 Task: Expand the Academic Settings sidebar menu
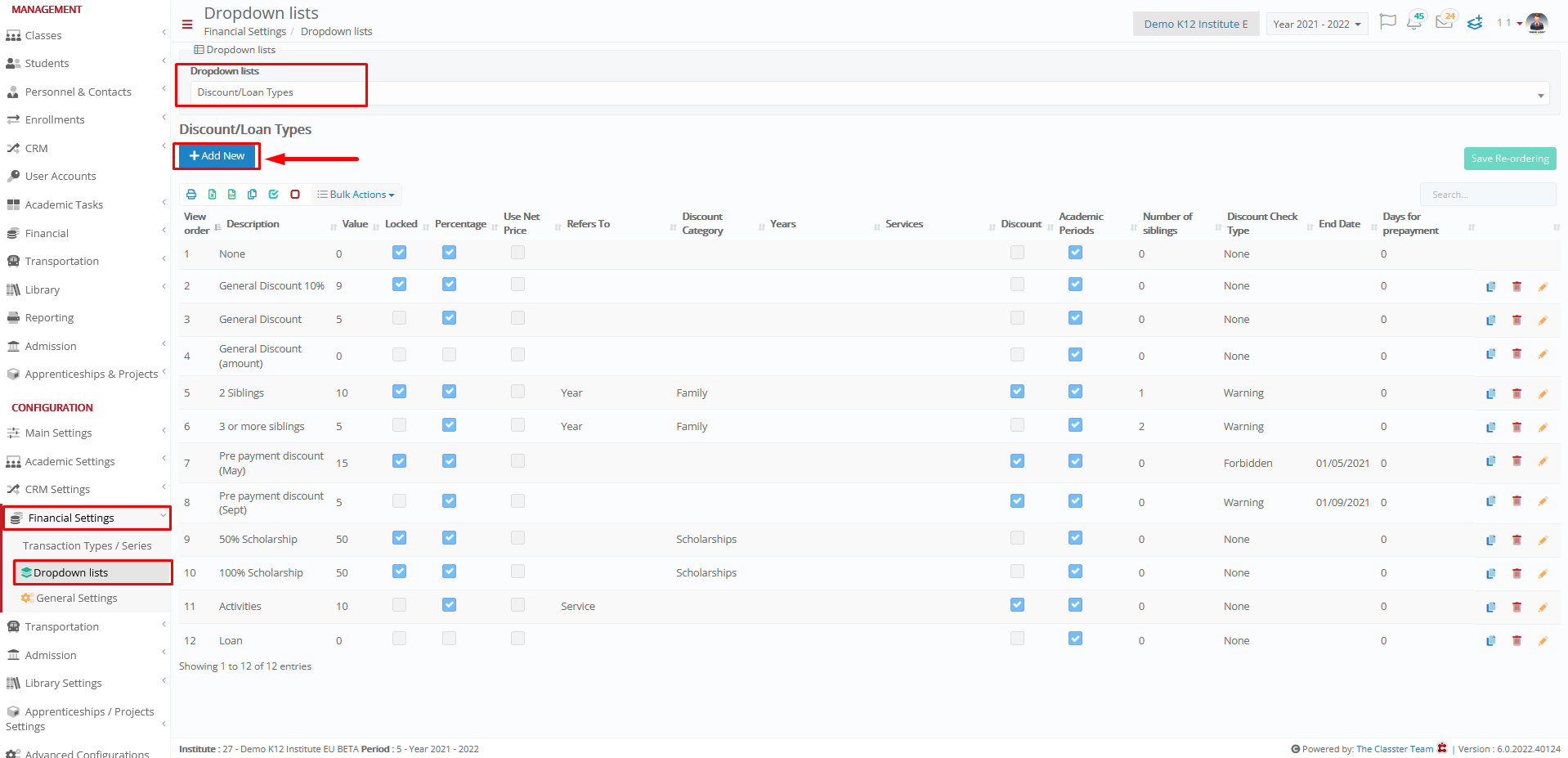click(x=84, y=461)
